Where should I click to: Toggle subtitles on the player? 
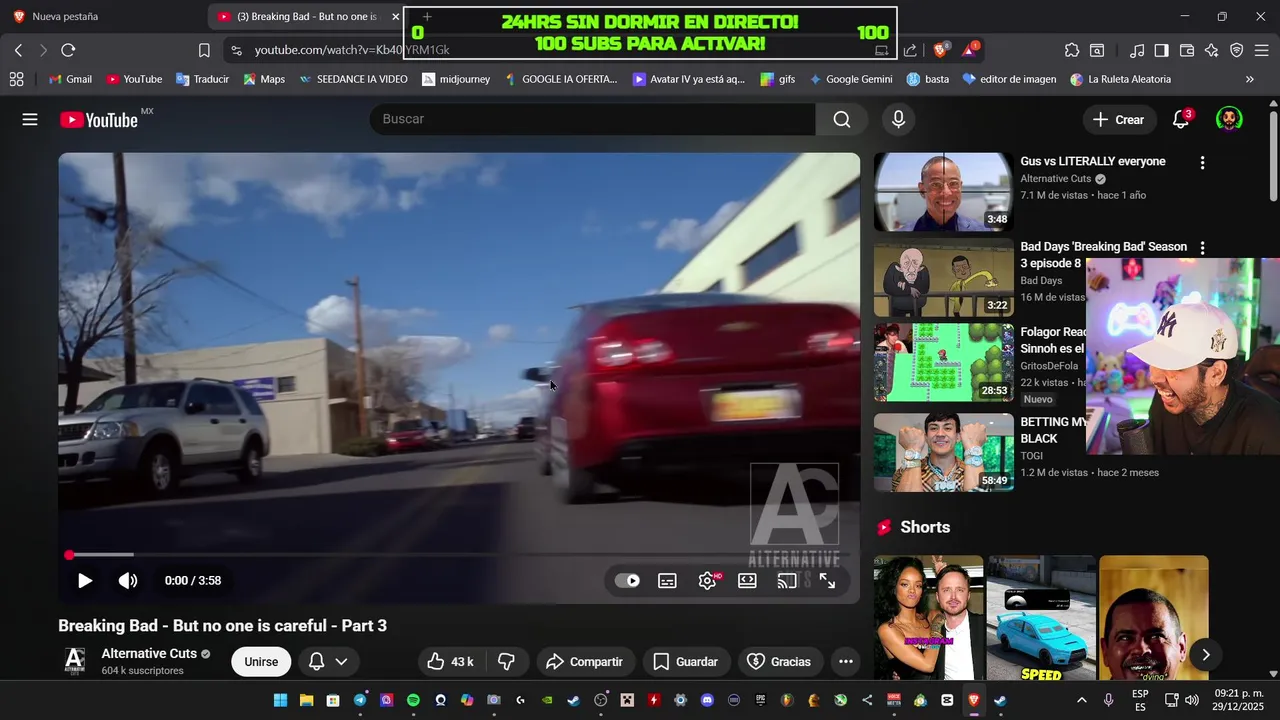[x=667, y=580]
